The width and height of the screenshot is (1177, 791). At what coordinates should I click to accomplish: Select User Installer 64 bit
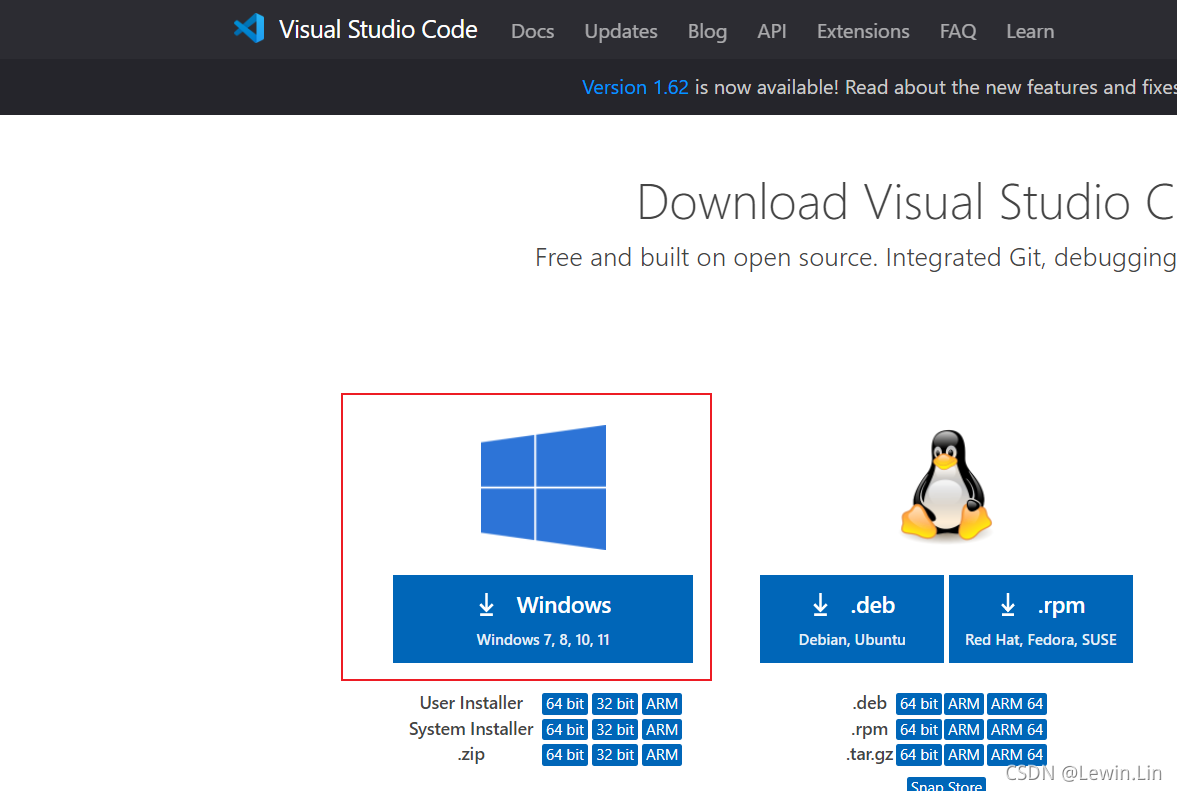564,704
